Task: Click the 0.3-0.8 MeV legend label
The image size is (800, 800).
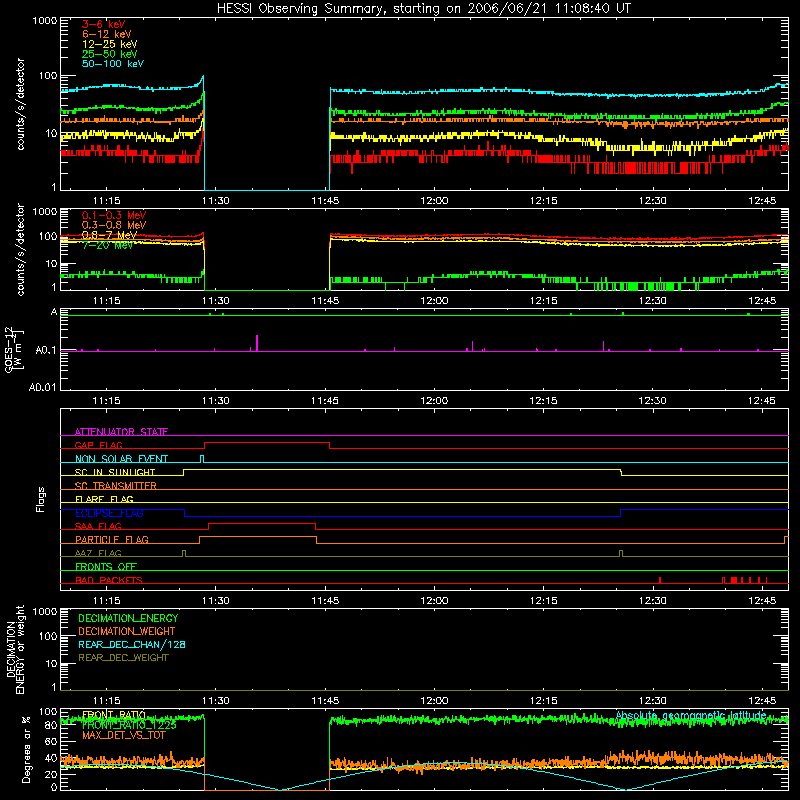Action: coord(114,225)
